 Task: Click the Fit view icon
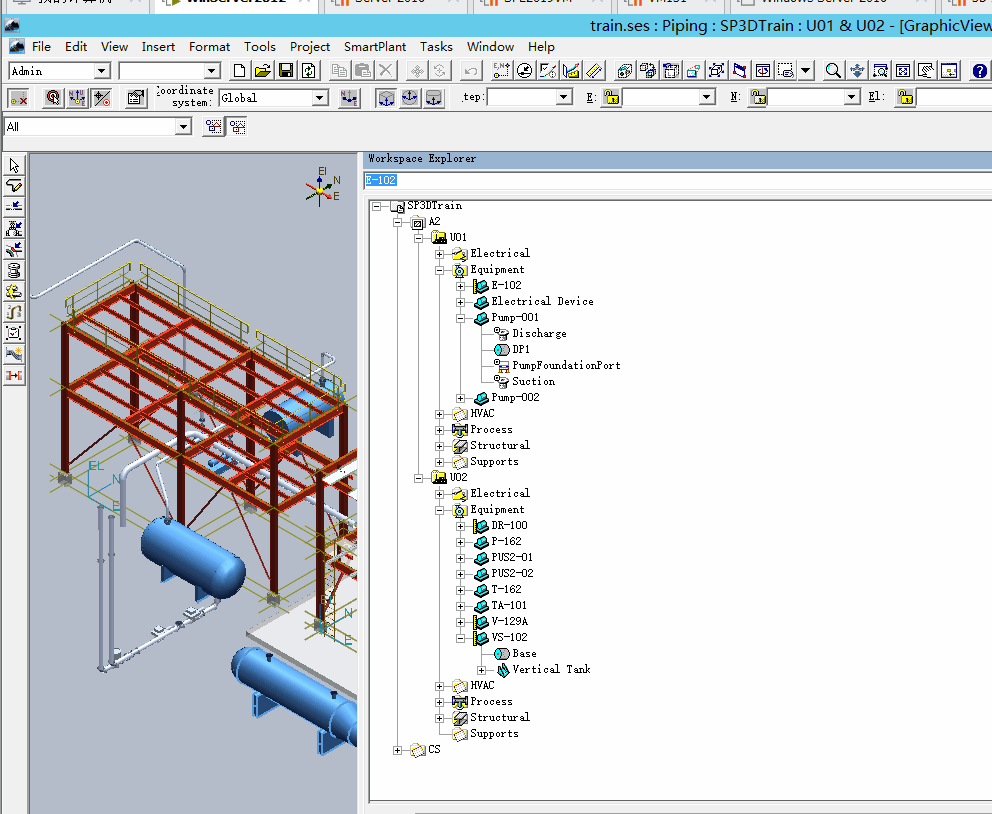point(903,71)
